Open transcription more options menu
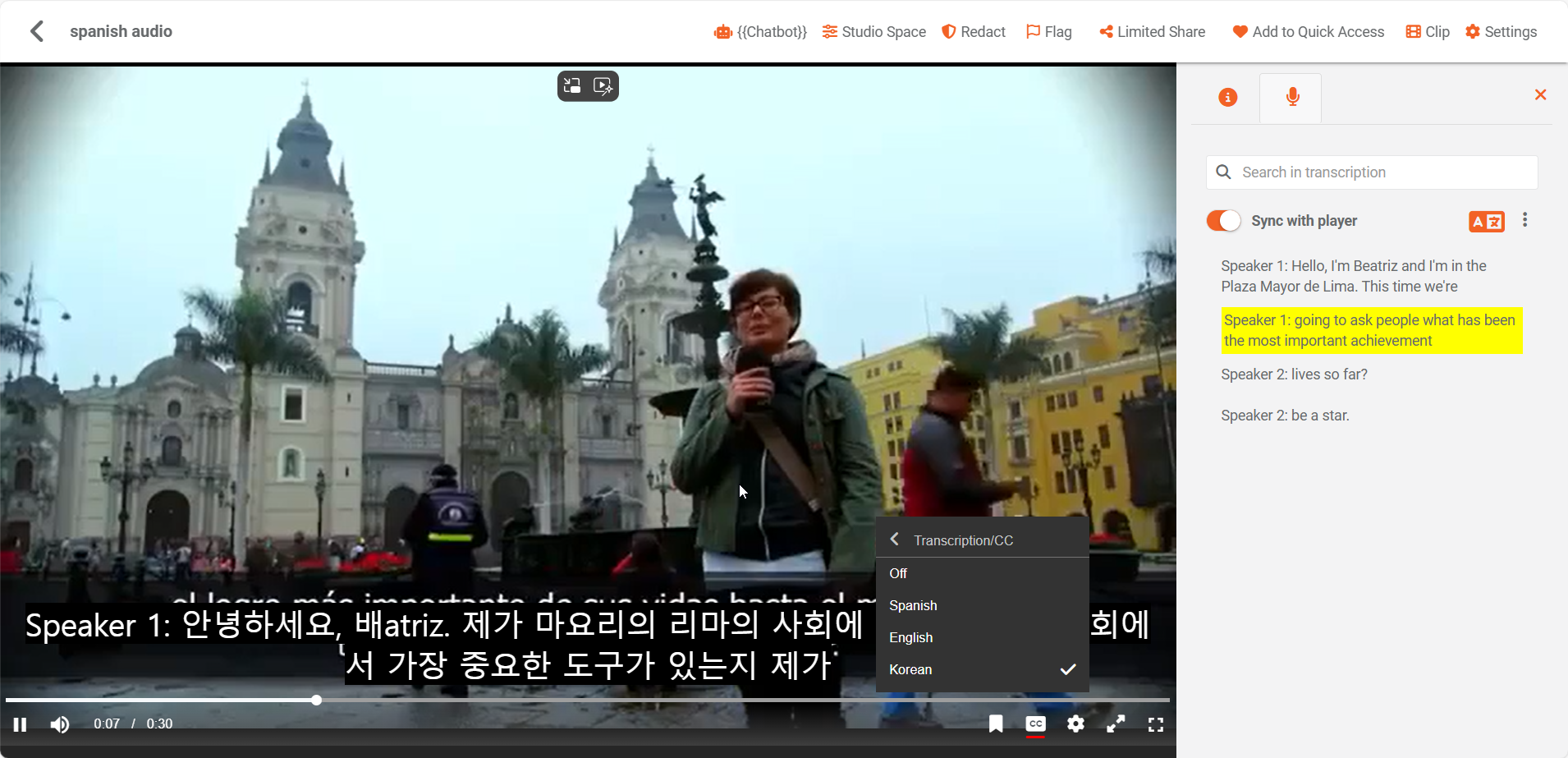The height and width of the screenshot is (758, 1568). pos(1524,220)
